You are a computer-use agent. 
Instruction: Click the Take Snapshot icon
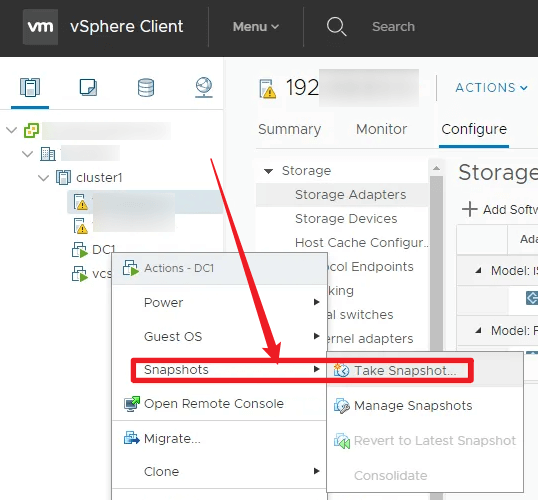click(341, 370)
